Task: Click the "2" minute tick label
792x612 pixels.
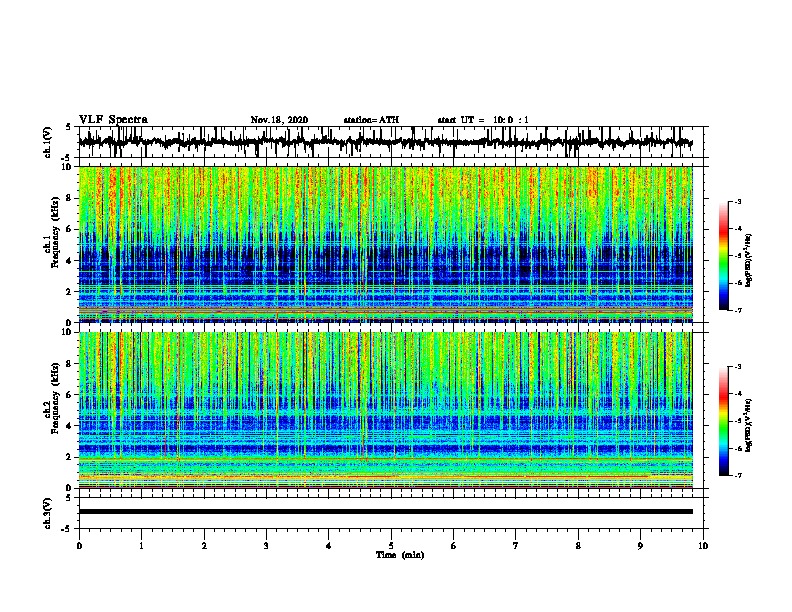Action: tap(204, 546)
